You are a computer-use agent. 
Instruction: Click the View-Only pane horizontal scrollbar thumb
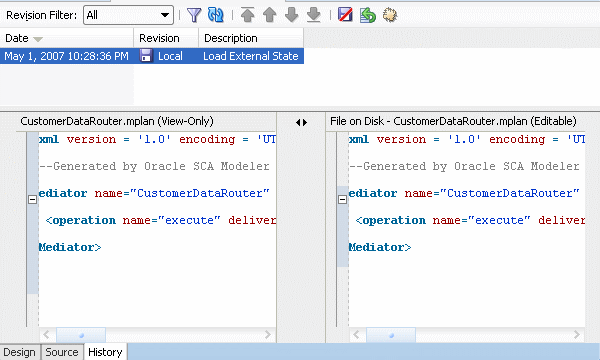(81, 335)
